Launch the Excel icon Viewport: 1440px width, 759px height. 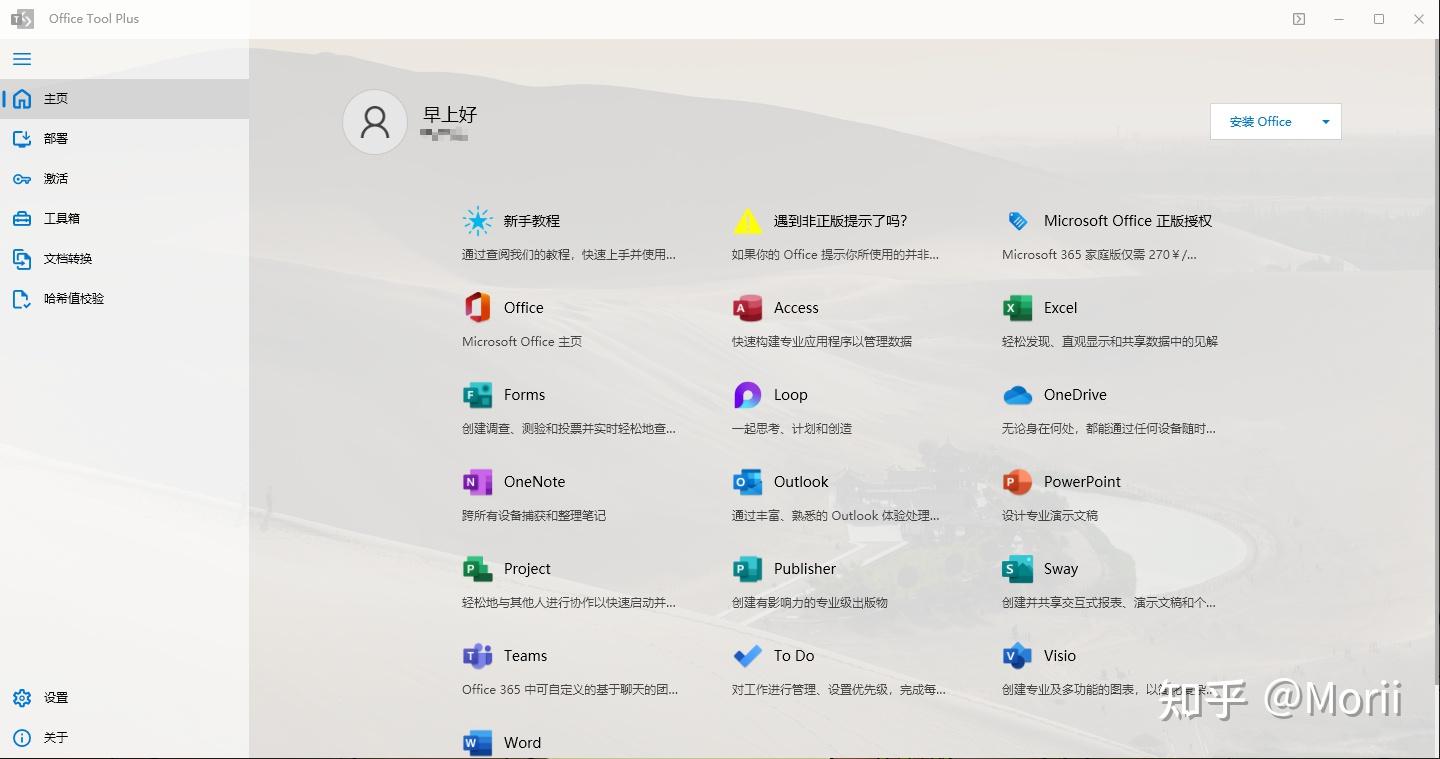(x=1018, y=308)
